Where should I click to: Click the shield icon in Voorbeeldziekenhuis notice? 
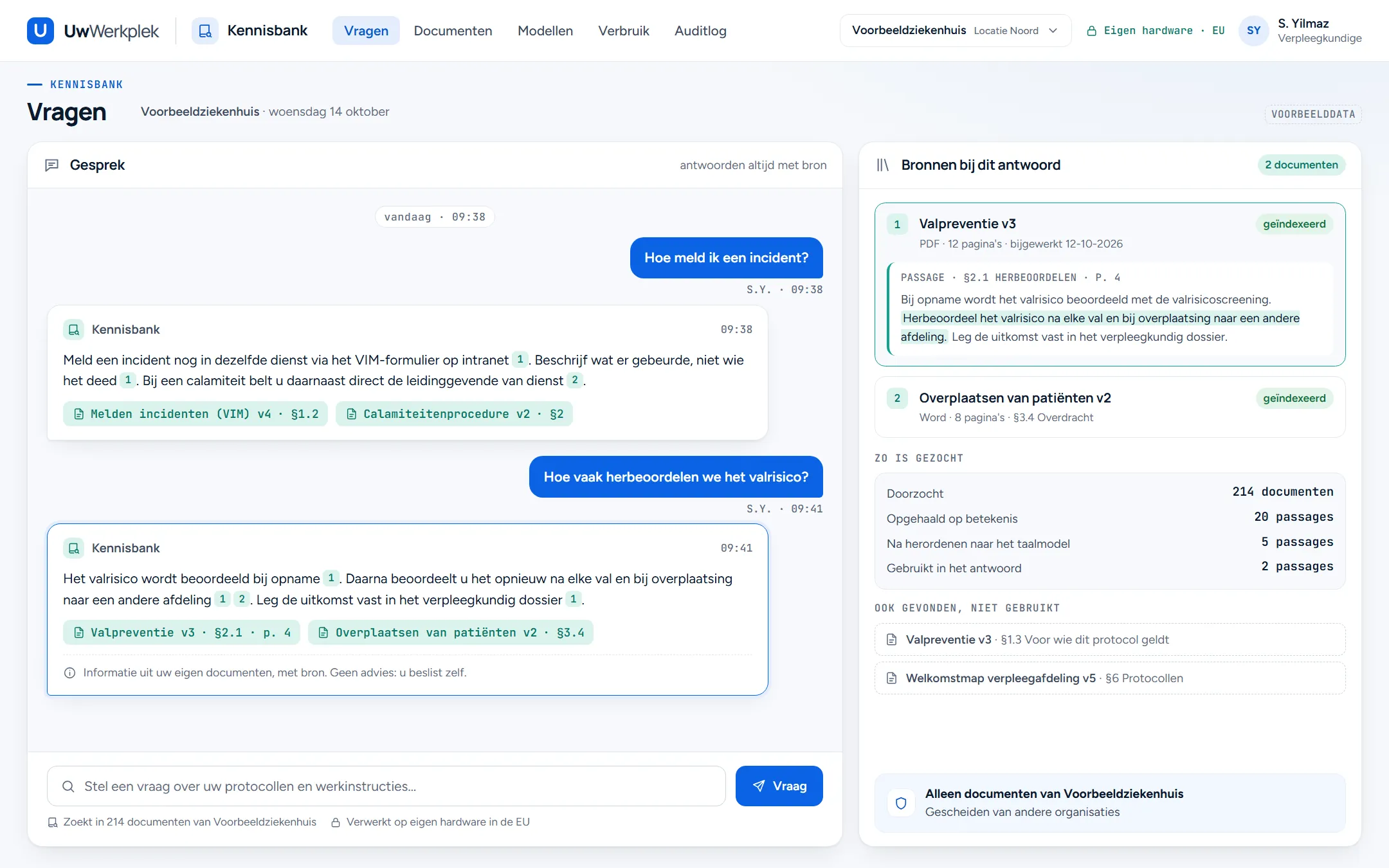point(901,803)
